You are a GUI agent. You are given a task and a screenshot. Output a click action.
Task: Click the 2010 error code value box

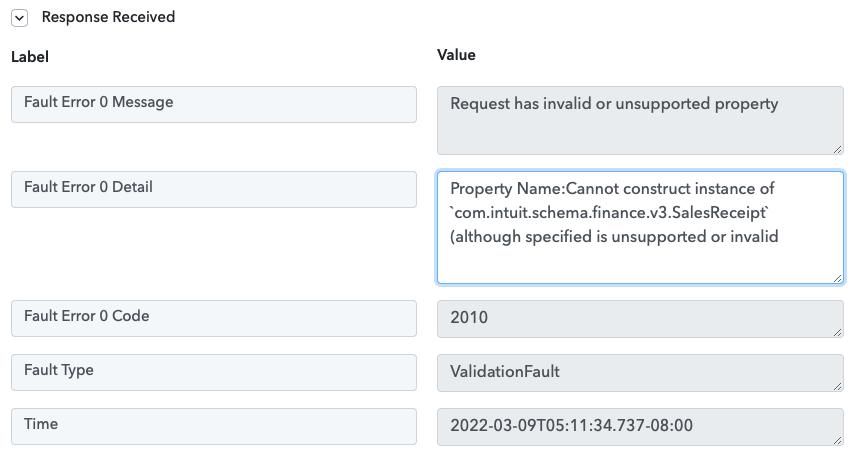(640, 319)
